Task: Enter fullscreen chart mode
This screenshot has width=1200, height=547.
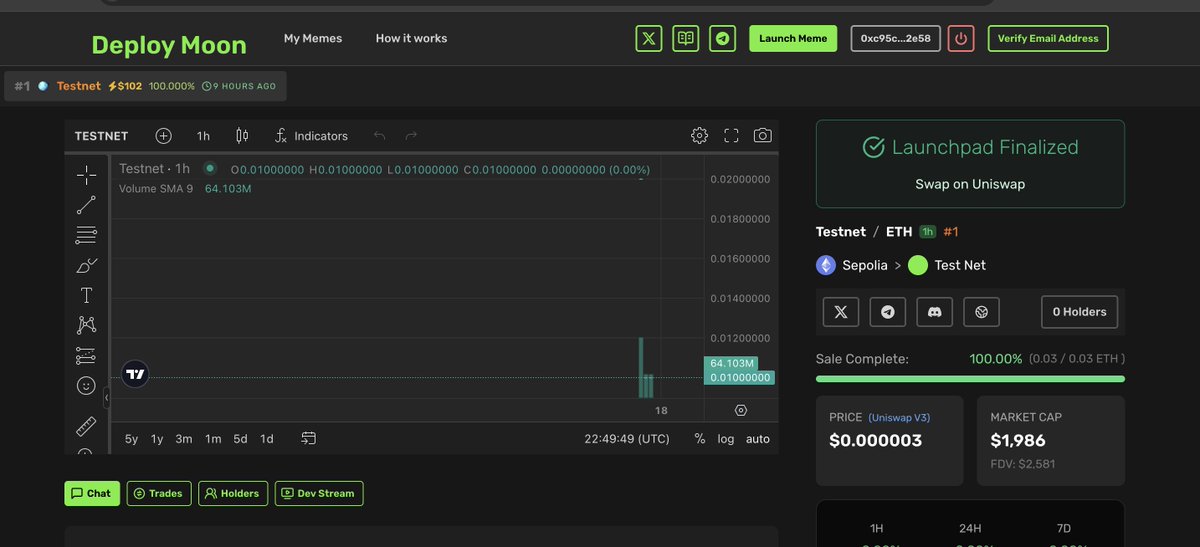Action: tap(731, 136)
